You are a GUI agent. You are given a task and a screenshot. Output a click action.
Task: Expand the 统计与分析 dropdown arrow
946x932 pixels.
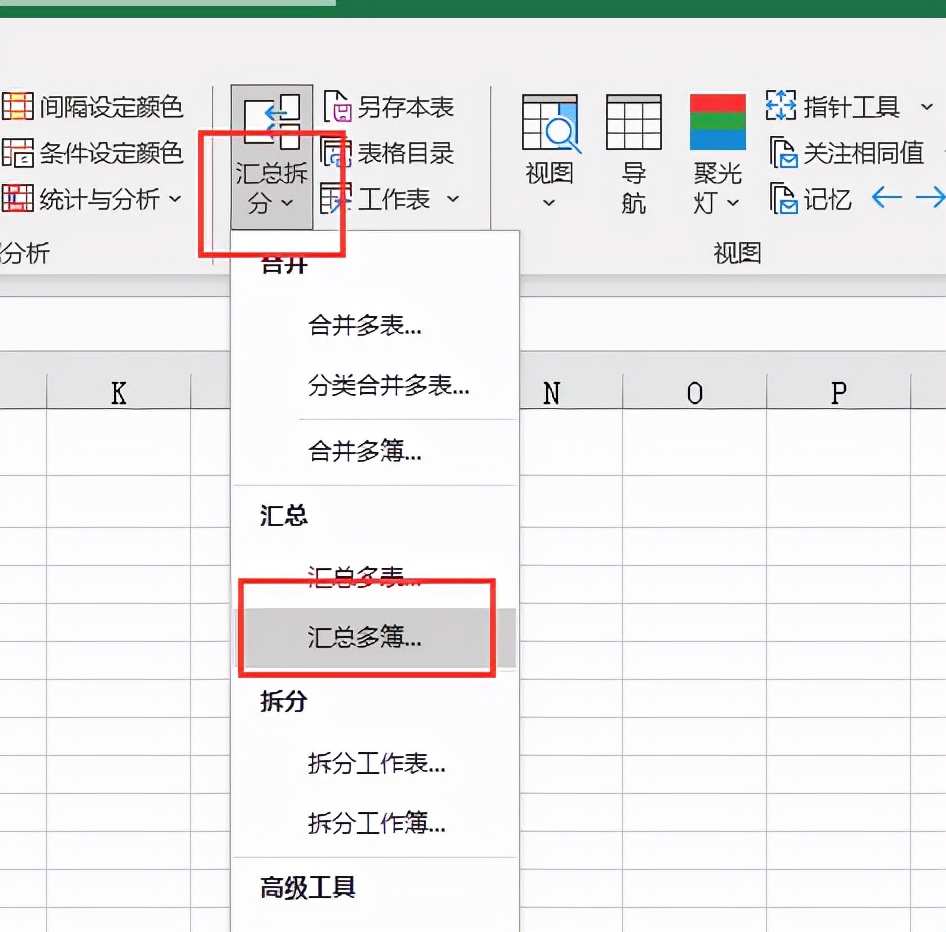click(175, 199)
